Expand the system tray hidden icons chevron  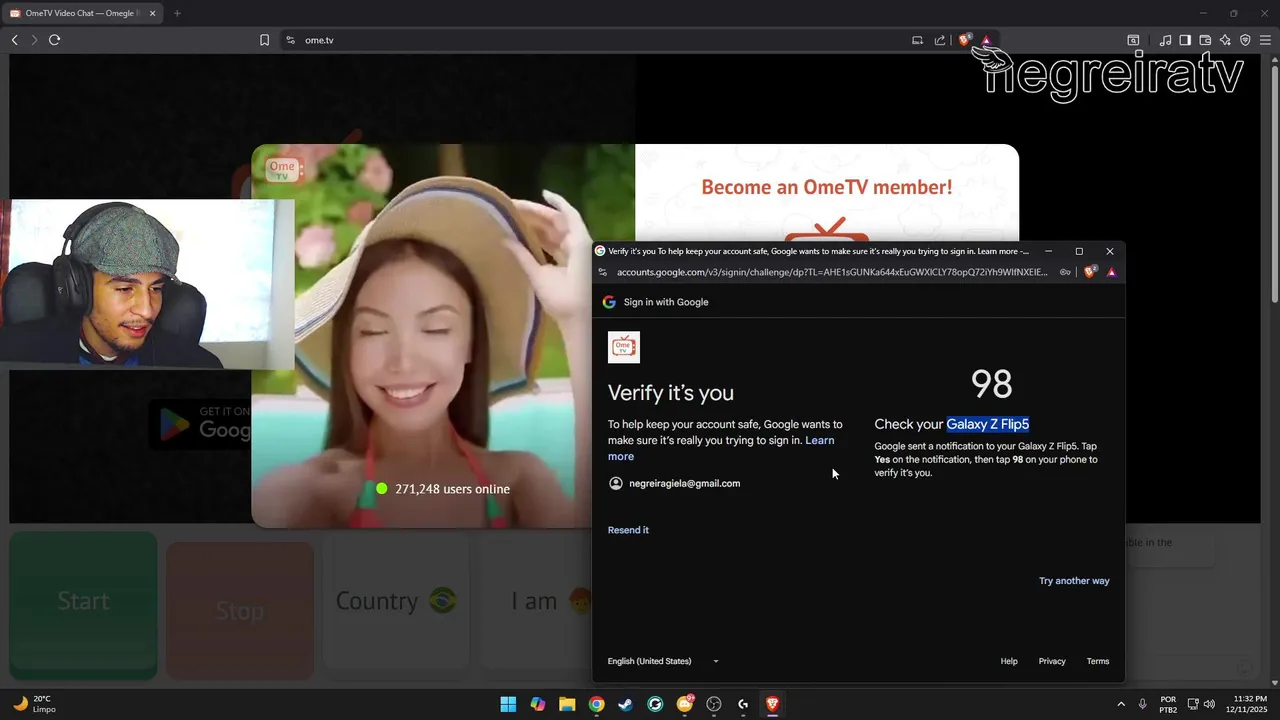click(x=1121, y=704)
